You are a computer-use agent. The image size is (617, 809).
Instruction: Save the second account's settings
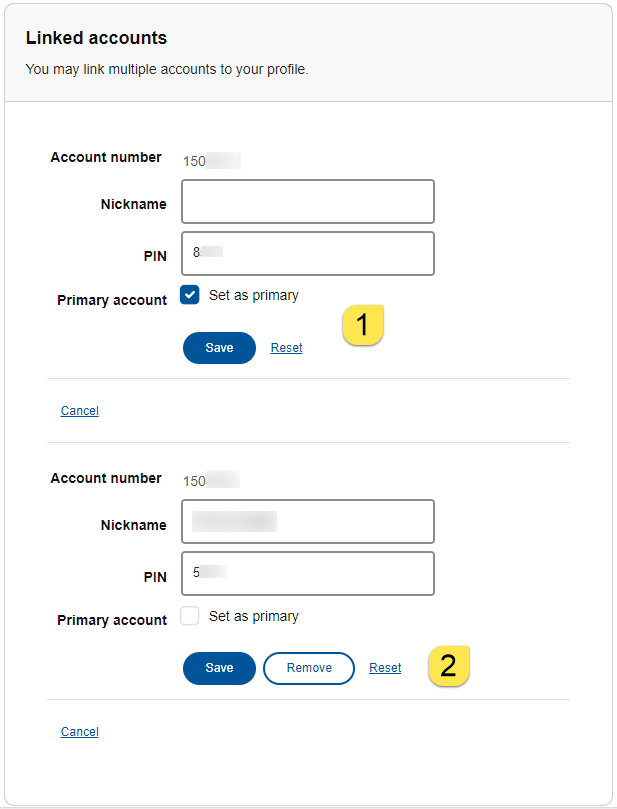click(219, 667)
